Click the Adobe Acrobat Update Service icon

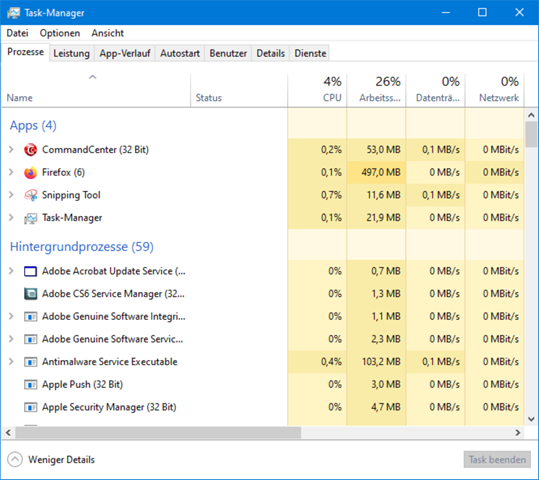30,271
